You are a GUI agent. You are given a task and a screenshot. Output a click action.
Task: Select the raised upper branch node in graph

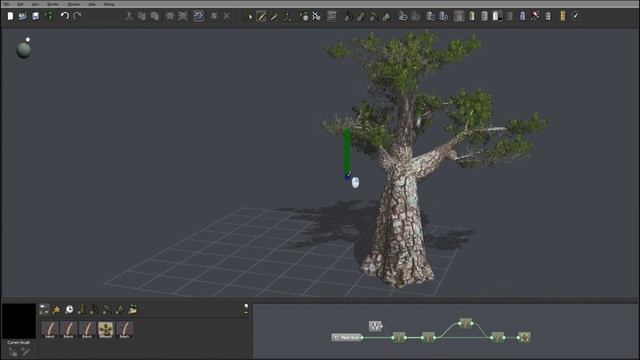(466, 324)
